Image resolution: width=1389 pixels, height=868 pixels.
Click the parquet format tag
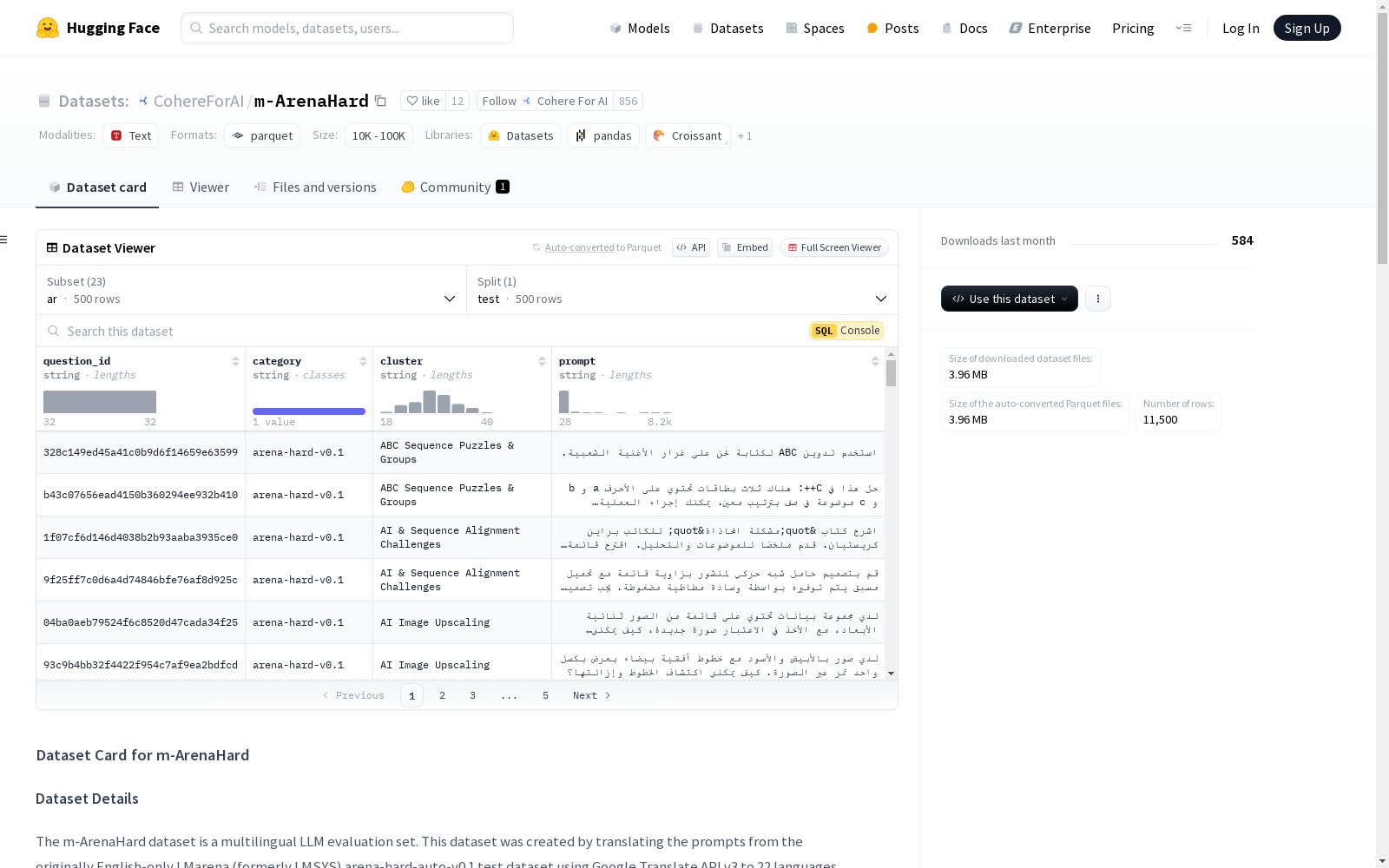(262, 135)
